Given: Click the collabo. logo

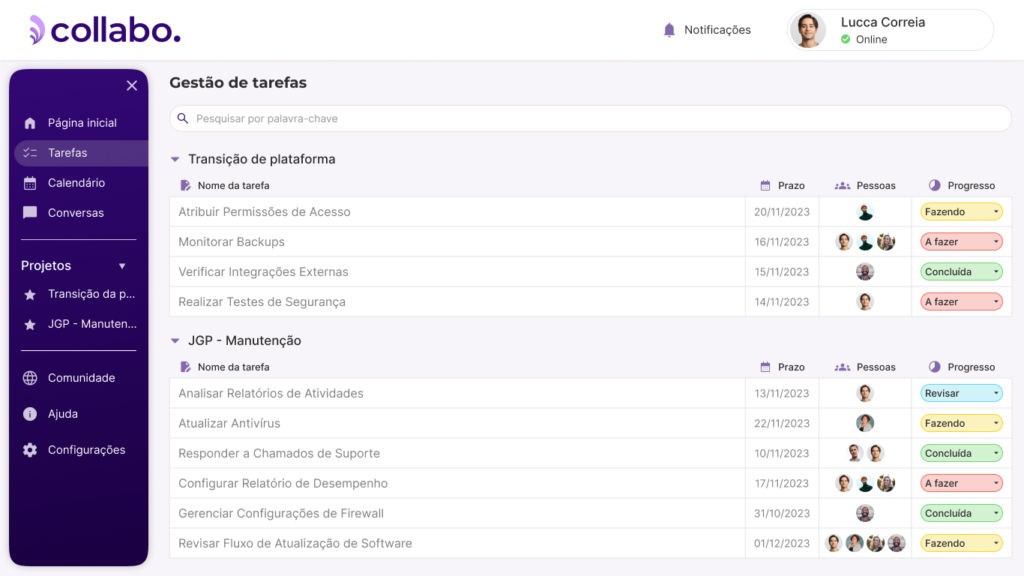Looking at the screenshot, I should point(105,30).
